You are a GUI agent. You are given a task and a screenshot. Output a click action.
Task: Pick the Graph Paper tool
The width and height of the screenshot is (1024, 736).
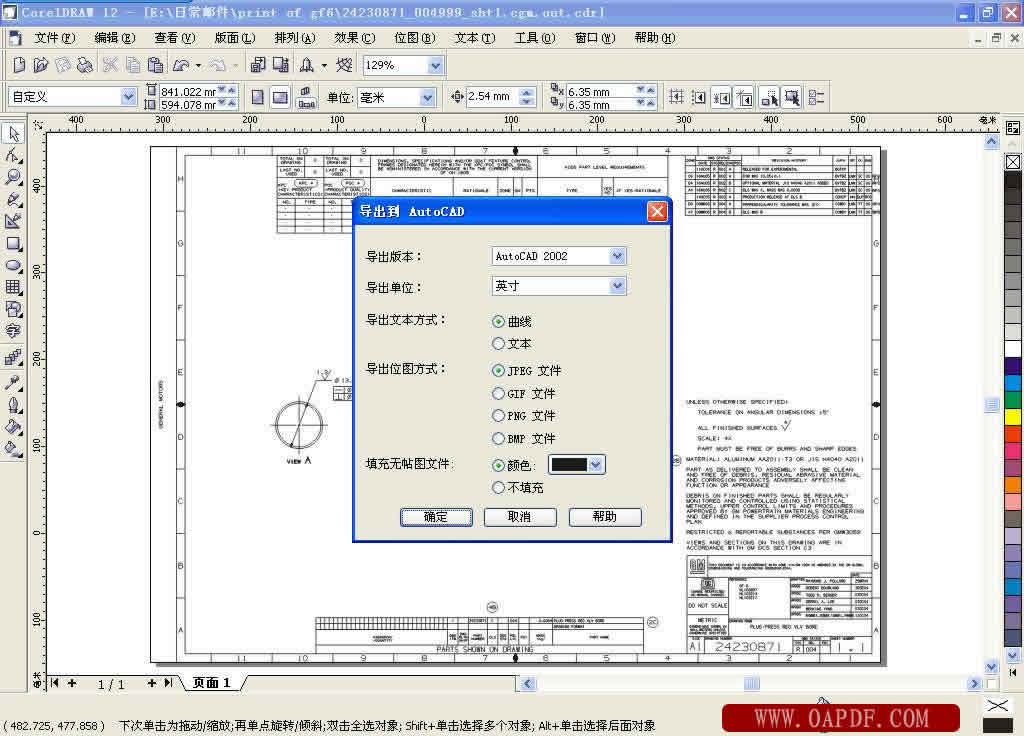pos(13,287)
